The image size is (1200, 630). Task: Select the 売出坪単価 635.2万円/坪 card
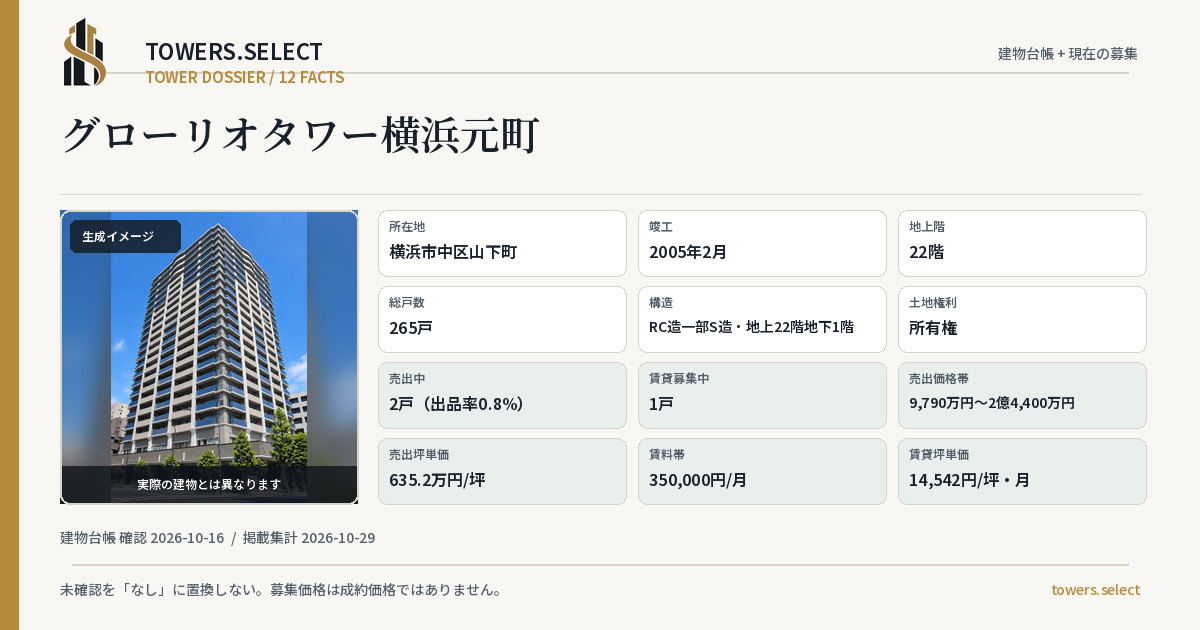[502, 471]
